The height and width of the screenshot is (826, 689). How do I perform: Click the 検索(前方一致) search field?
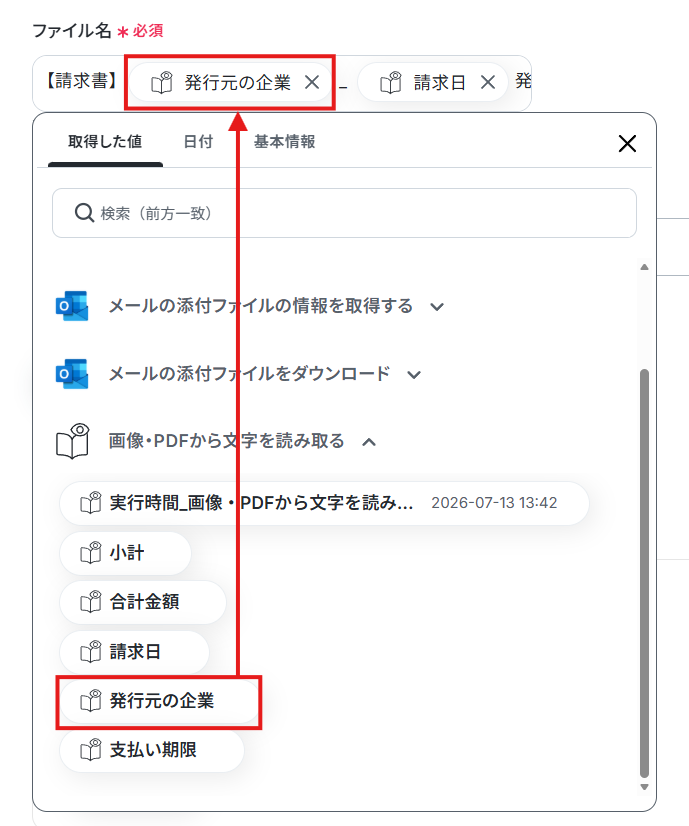tap(344, 213)
